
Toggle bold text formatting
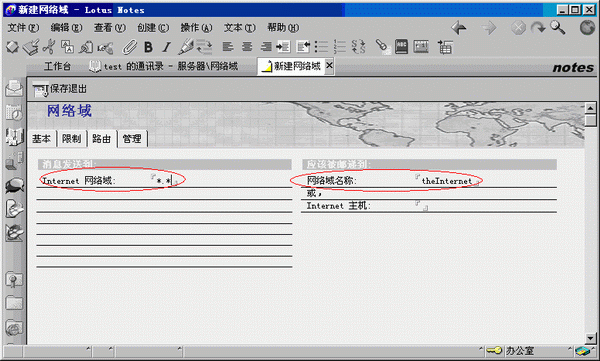(x=148, y=47)
